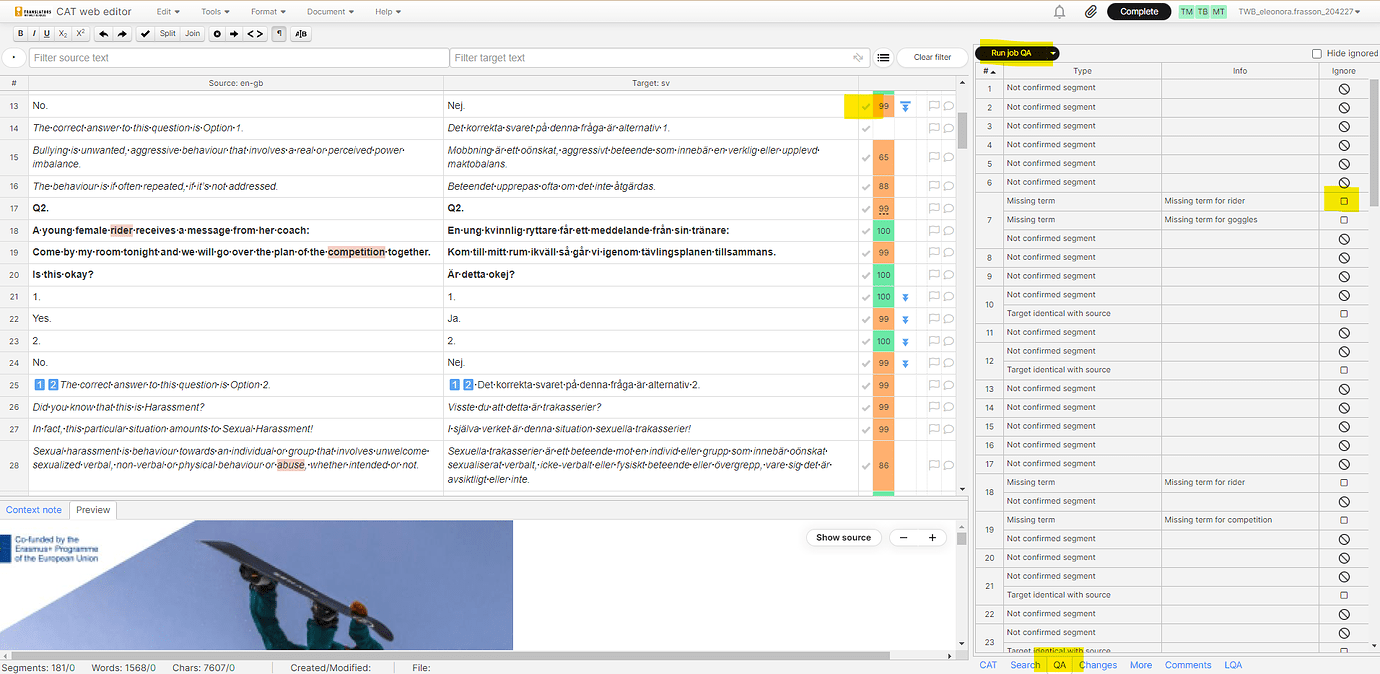Zoom in preview with plus button
The height and width of the screenshot is (674, 1380).
click(x=932, y=538)
